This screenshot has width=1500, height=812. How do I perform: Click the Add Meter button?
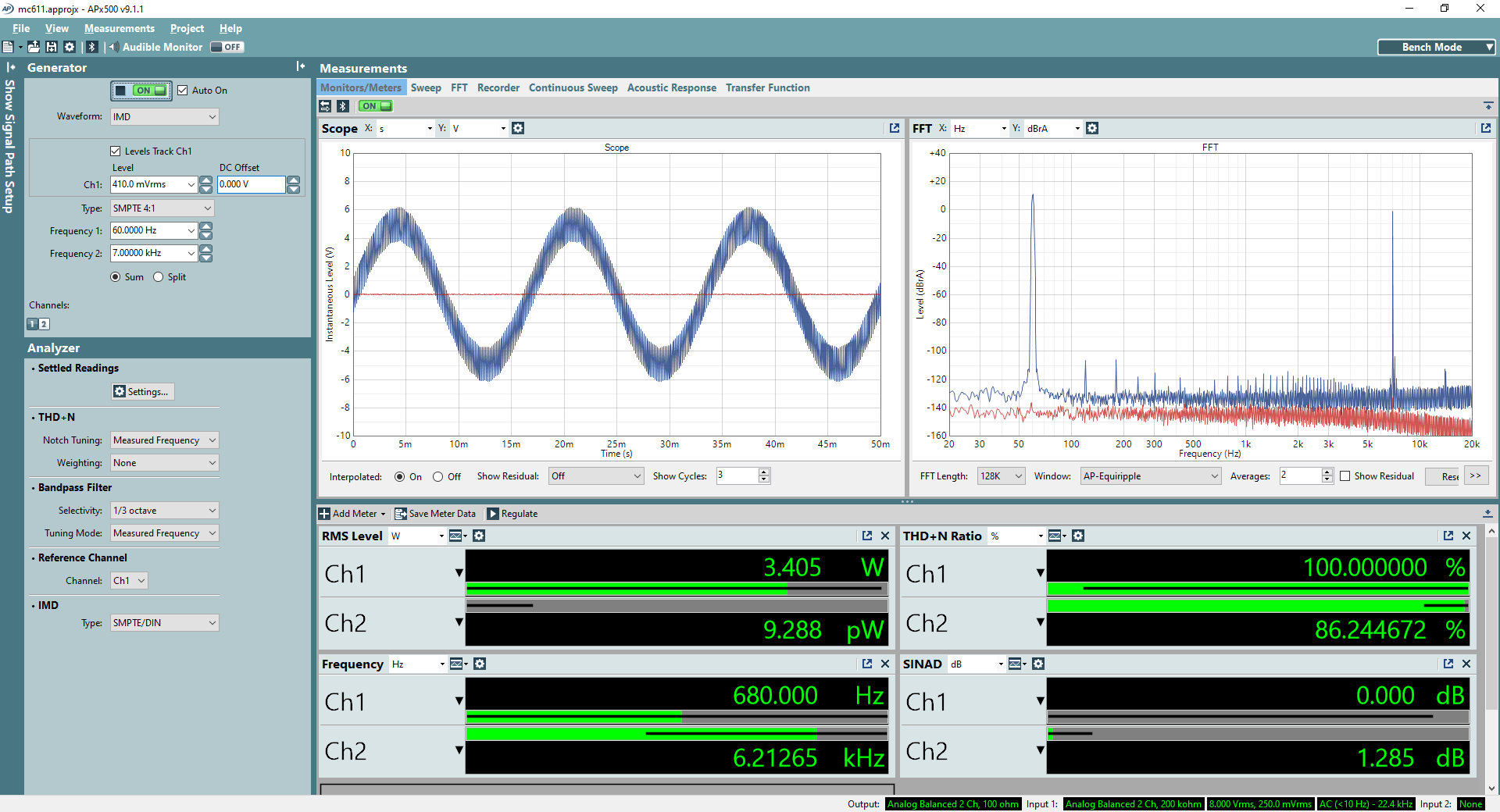352,514
